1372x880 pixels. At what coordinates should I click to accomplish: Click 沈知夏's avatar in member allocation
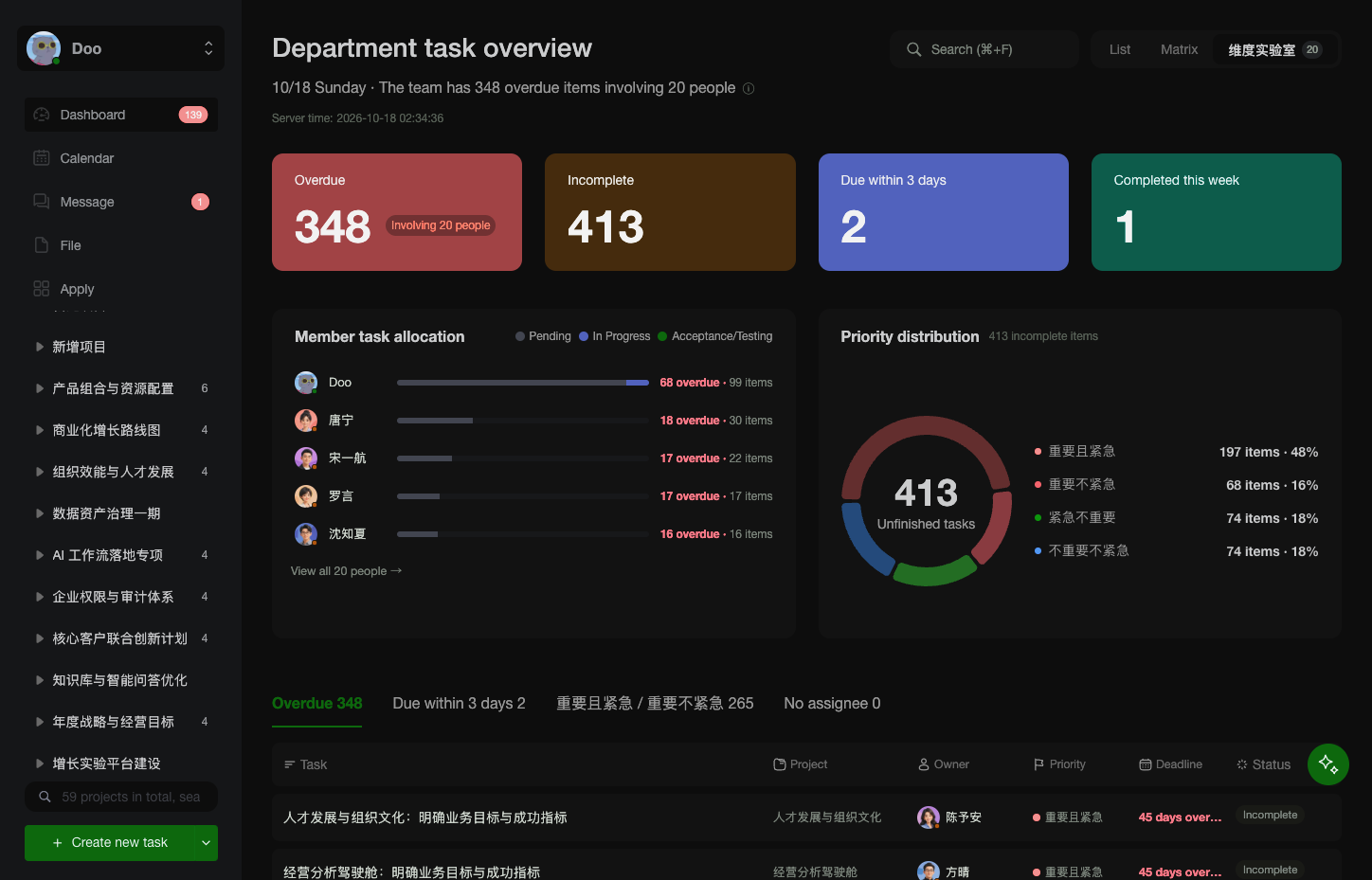click(x=306, y=534)
